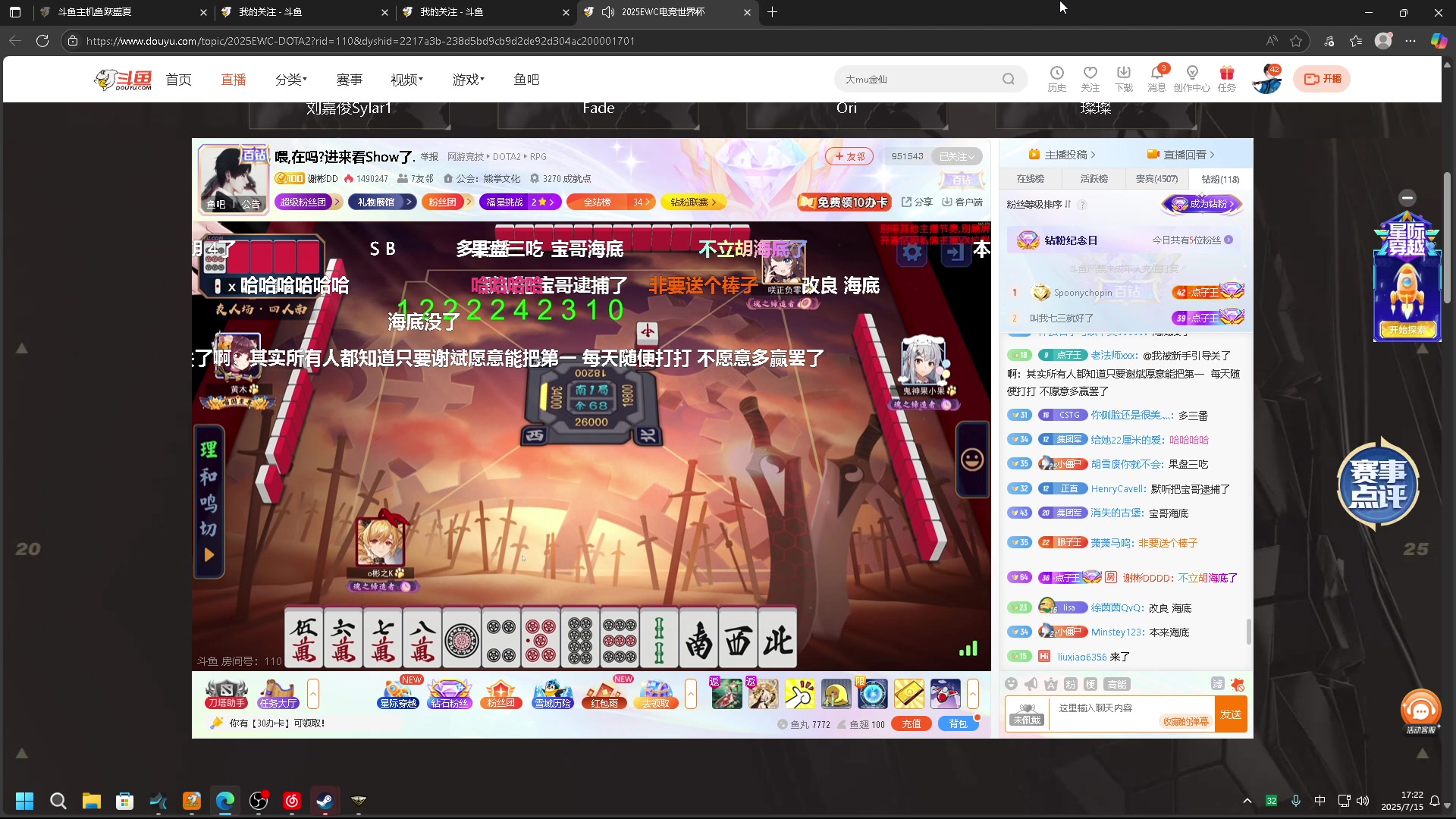Image resolution: width=1456 pixels, height=819 pixels.
Task: Click the 成为钻粉 button
Action: point(1202,204)
